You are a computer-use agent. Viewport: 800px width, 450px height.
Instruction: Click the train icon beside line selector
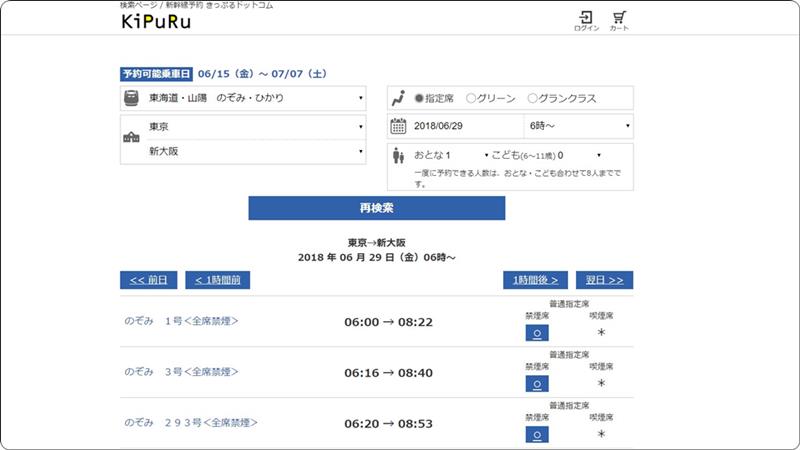click(x=132, y=98)
